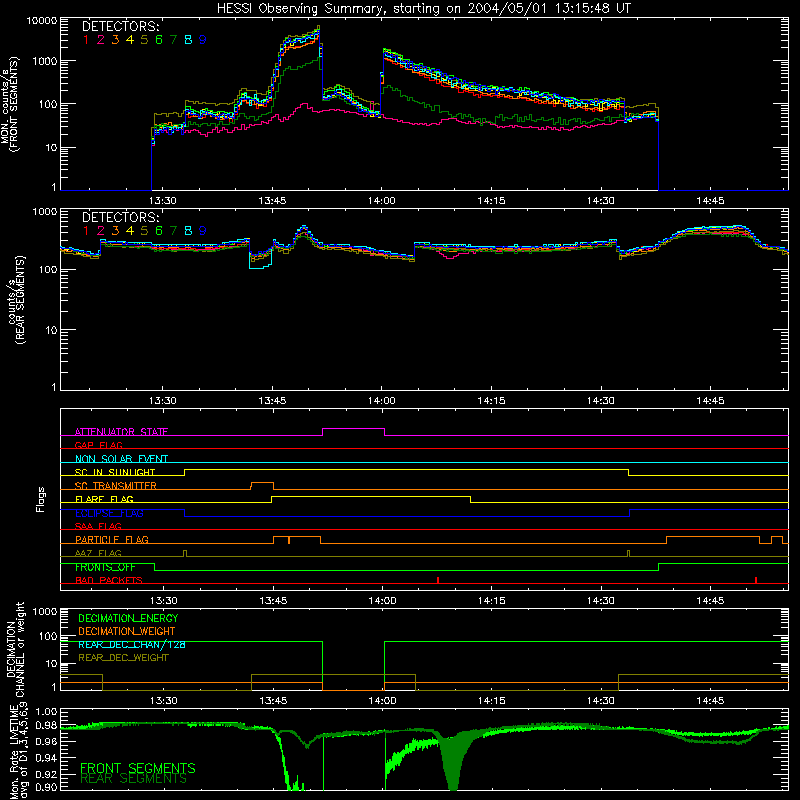Click the counts/s (REAR SEGMENTS) axis title

[x=16, y=300]
